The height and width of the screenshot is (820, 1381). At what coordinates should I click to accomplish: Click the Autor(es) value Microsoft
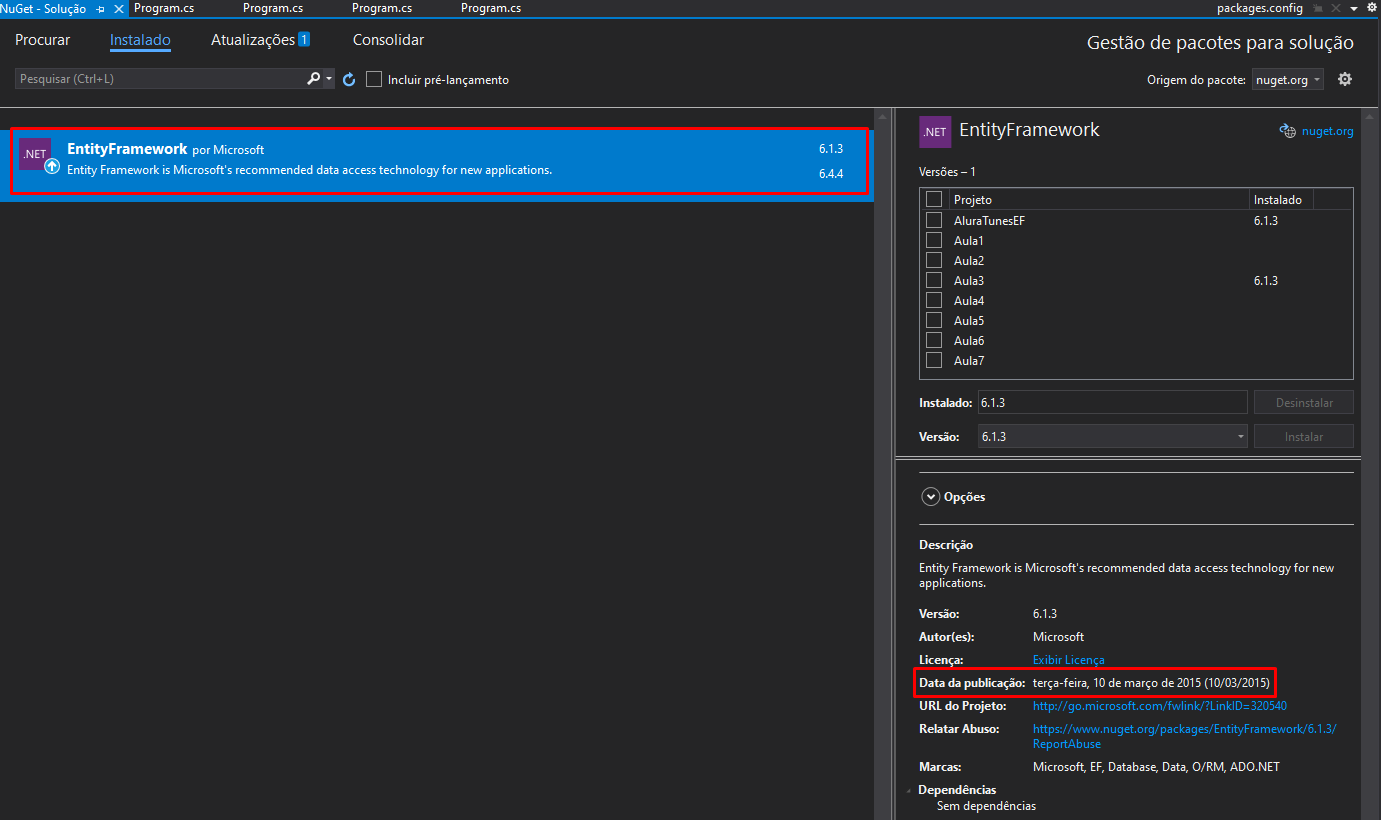(1058, 637)
